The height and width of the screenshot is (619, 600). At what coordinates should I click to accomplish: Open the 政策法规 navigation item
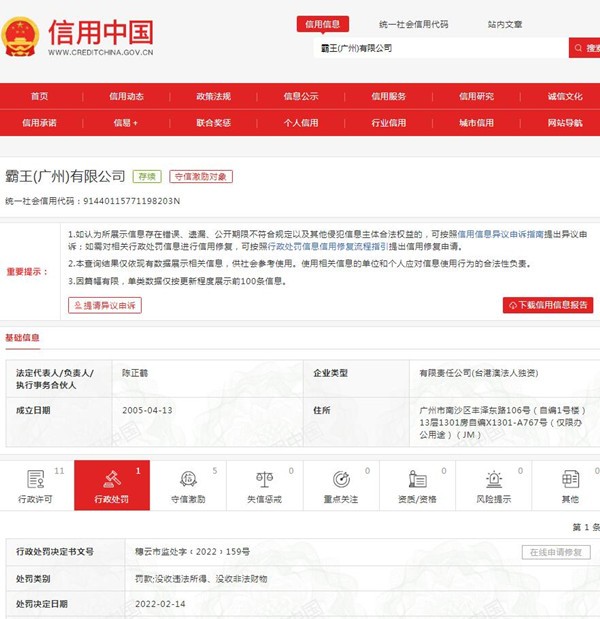pyautogui.click(x=214, y=96)
